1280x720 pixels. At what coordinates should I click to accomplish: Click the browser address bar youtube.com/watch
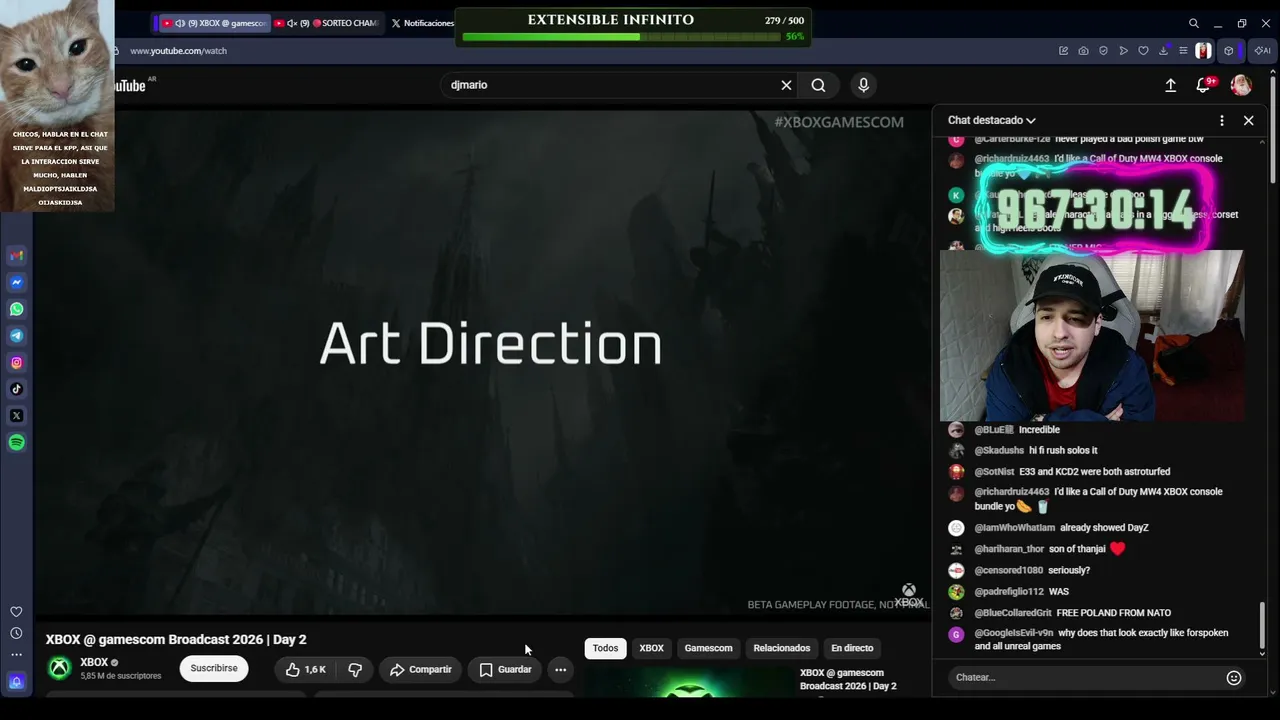pyautogui.click(x=178, y=51)
